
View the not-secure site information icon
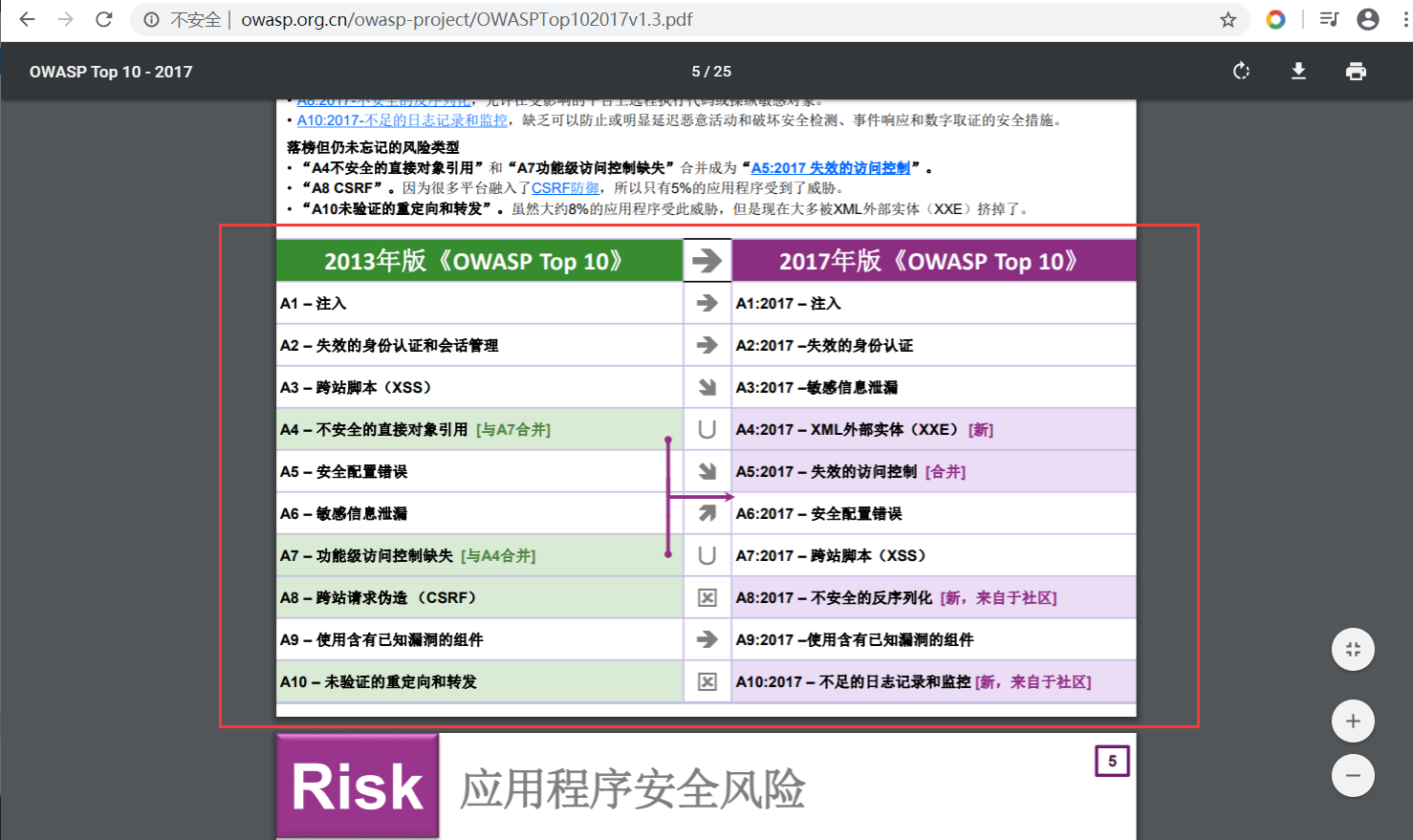[x=151, y=19]
